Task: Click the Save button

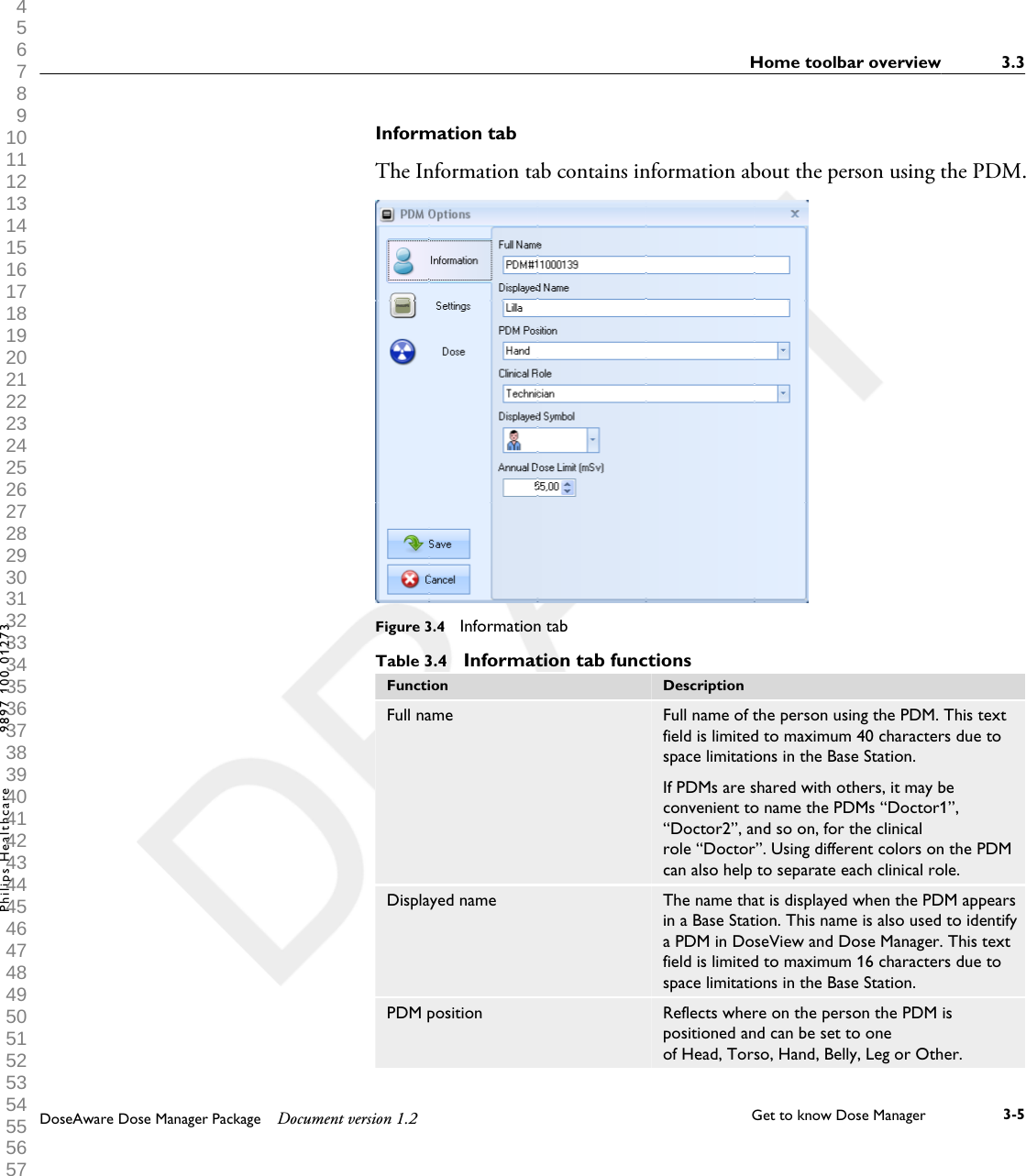Action: (x=429, y=544)
